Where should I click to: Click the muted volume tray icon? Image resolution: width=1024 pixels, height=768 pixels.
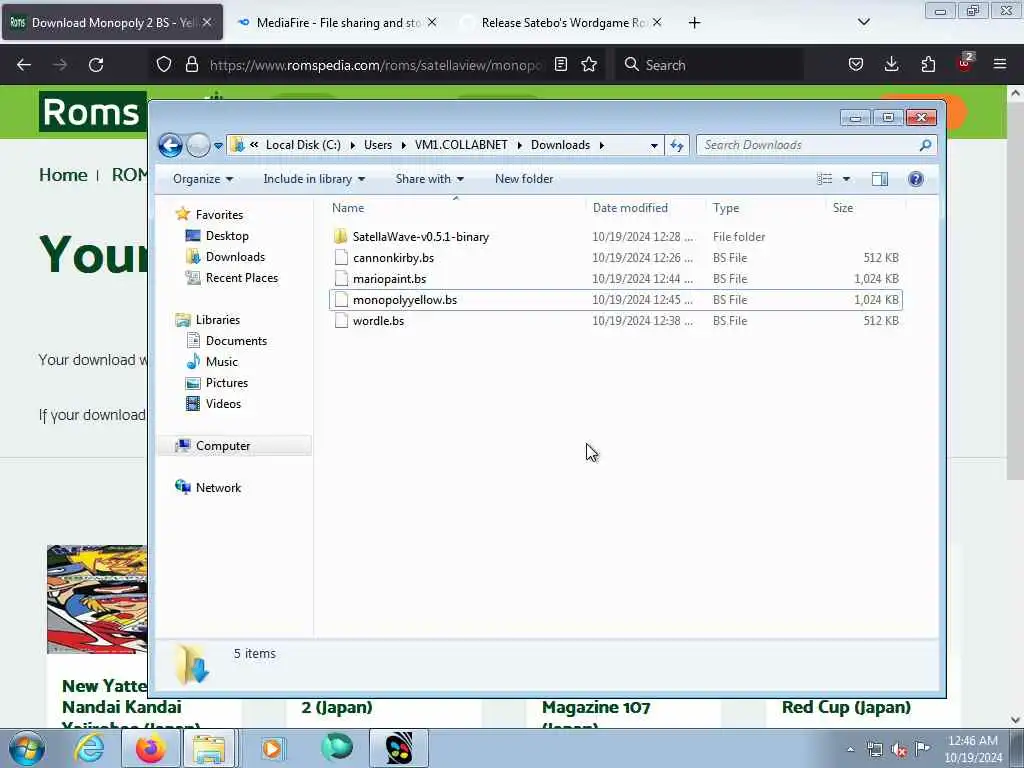pos(899,750)
